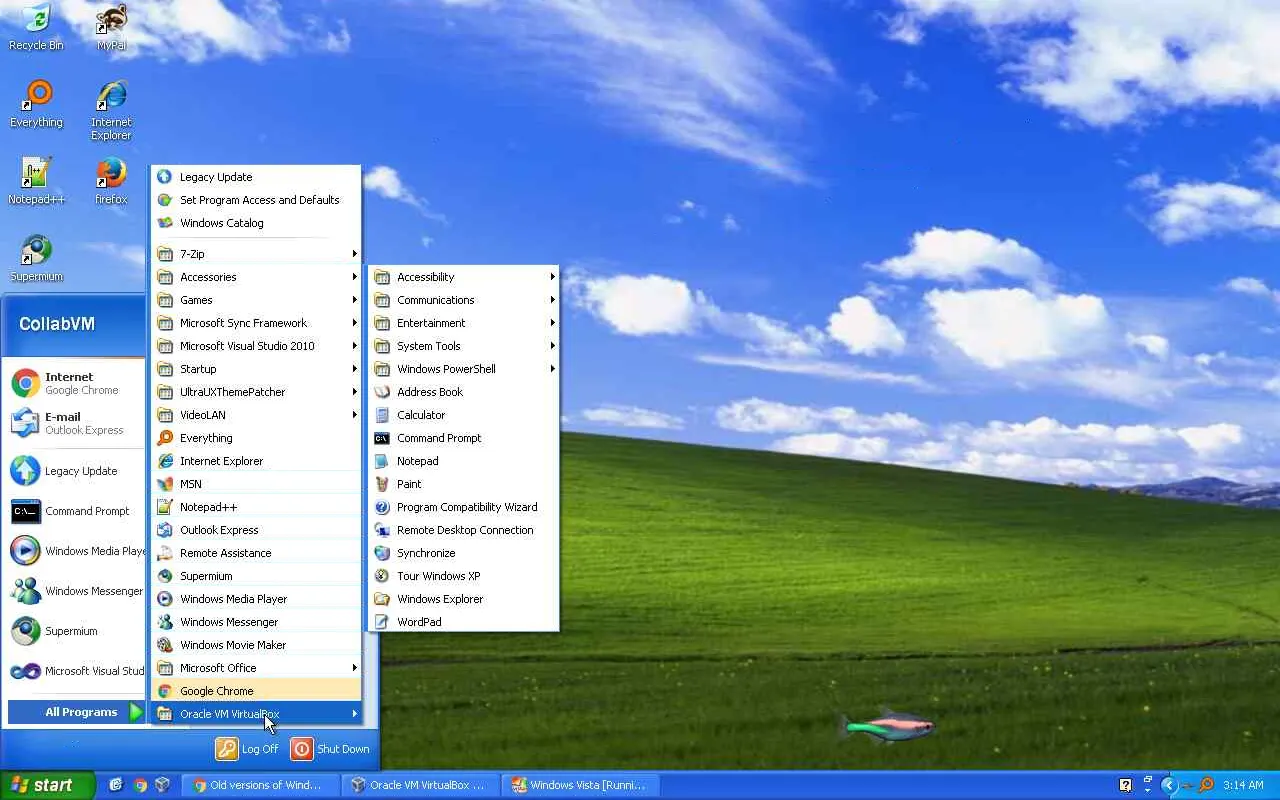This screenshot has height=800, width=1280.
Task: Run Synchronize from the Accessories menu
Action: point(464,553)
